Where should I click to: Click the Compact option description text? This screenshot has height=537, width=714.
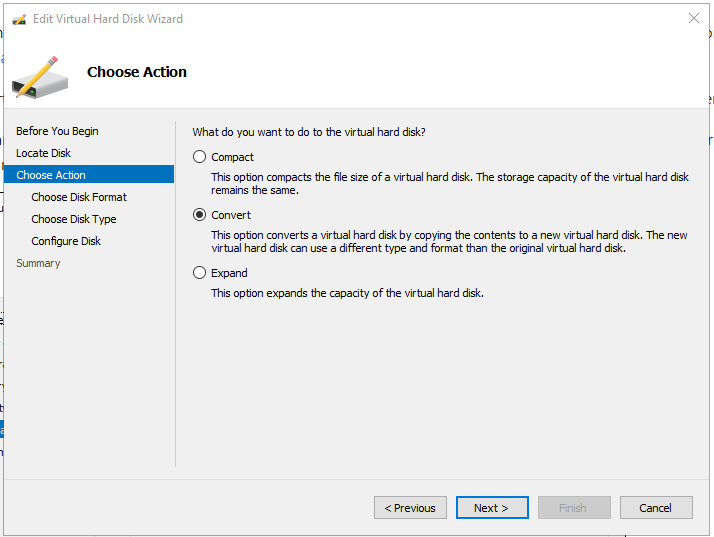pos(450,184)
